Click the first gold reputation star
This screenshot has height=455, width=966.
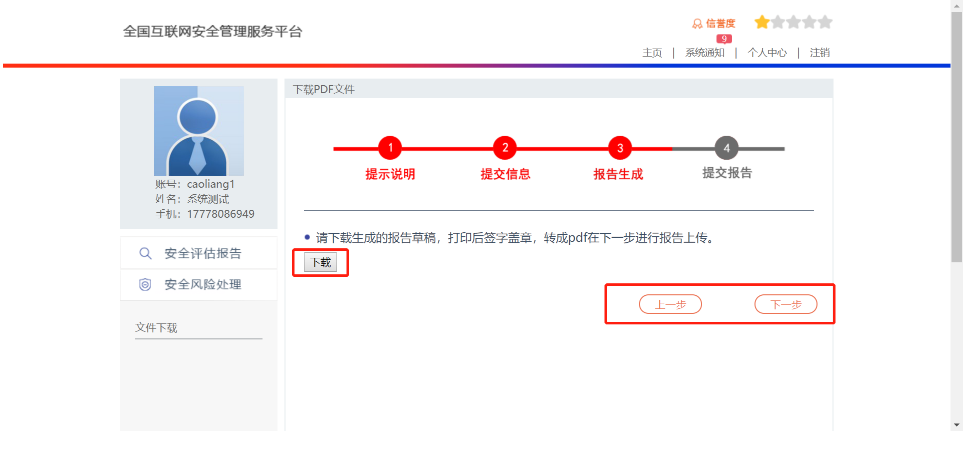tap(762, 23)
